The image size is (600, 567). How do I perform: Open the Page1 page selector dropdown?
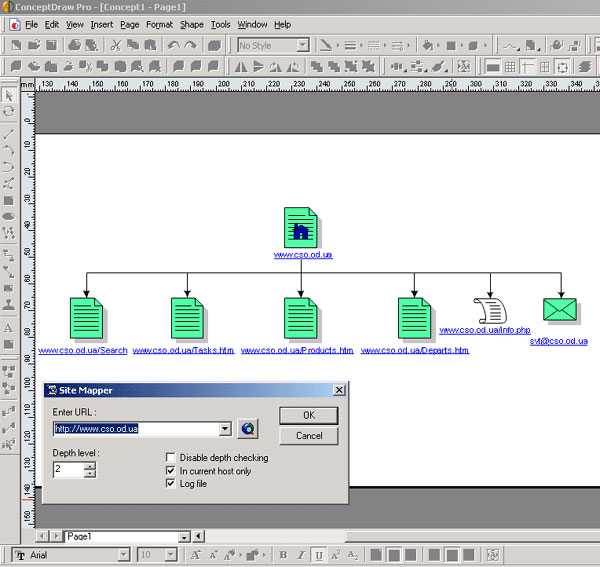[x=184, y=537]
